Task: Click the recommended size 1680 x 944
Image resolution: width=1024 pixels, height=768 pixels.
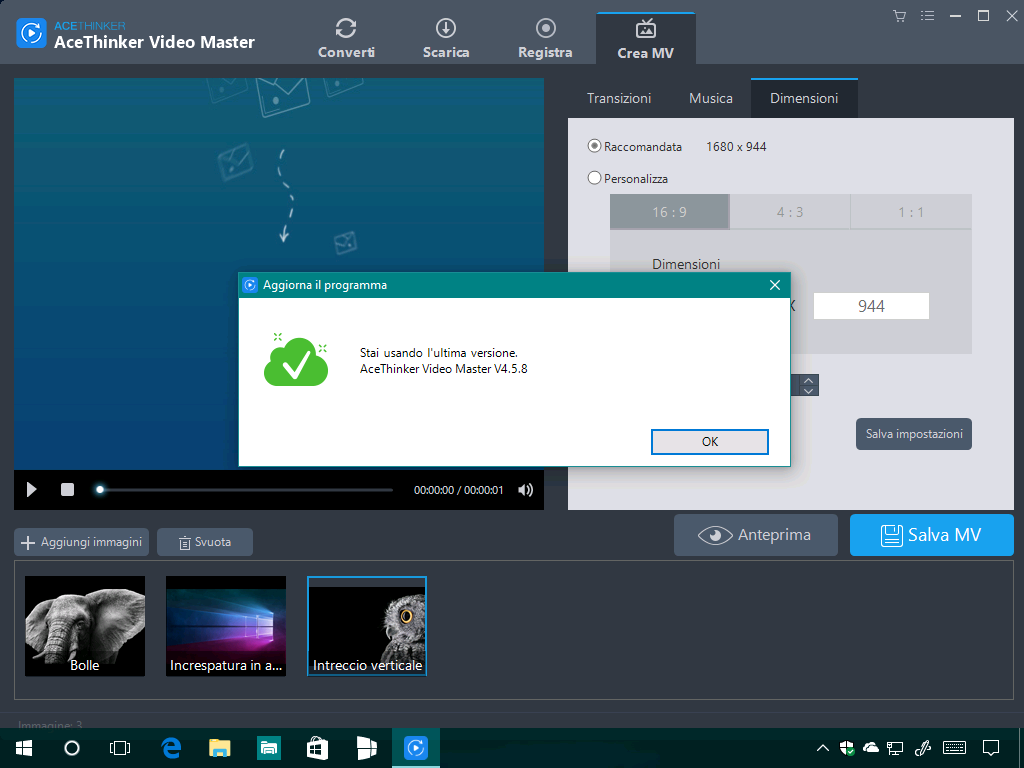Action: [x=736, y=147]
